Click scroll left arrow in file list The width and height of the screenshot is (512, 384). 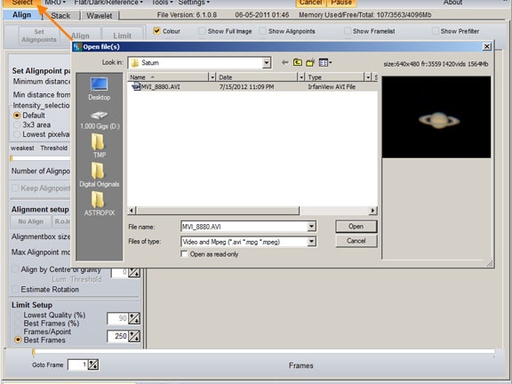coord(132,210)
